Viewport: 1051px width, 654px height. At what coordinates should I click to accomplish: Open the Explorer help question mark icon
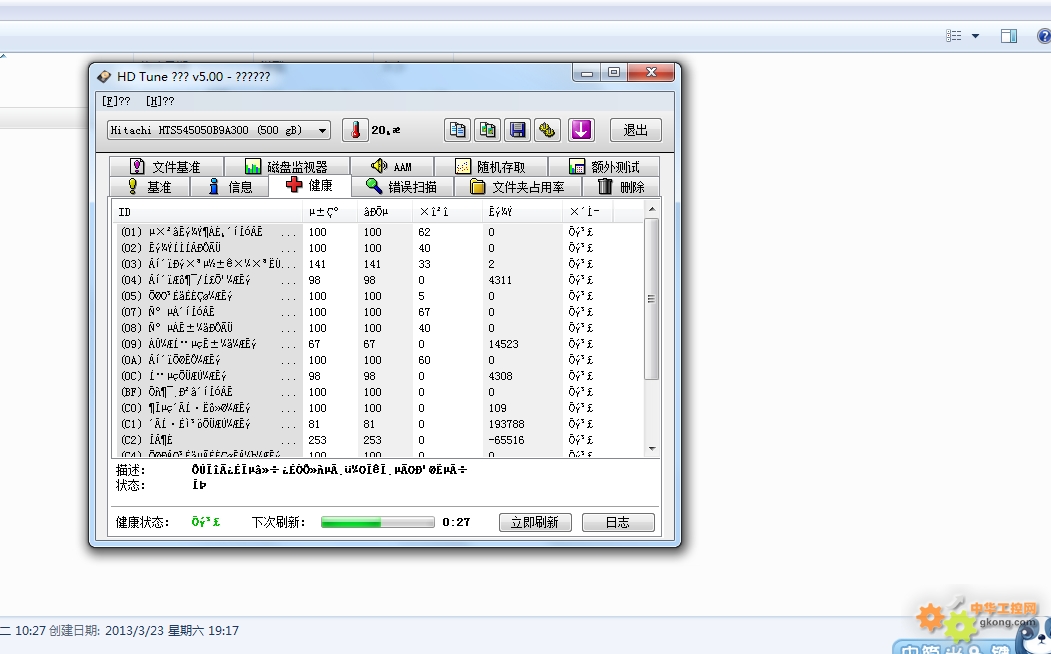pyautogui.click(x=1044, y=36)
